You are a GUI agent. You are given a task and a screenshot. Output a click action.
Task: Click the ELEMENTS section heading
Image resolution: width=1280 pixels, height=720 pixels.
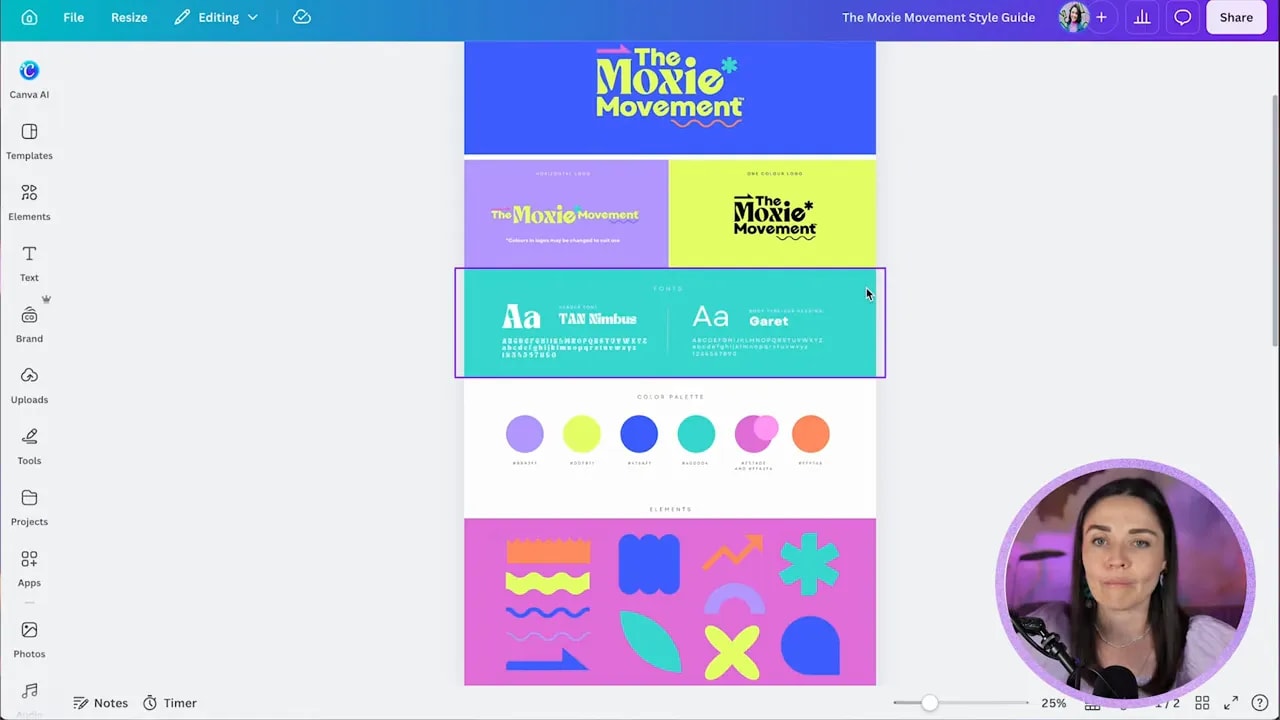tap(670, 510)
